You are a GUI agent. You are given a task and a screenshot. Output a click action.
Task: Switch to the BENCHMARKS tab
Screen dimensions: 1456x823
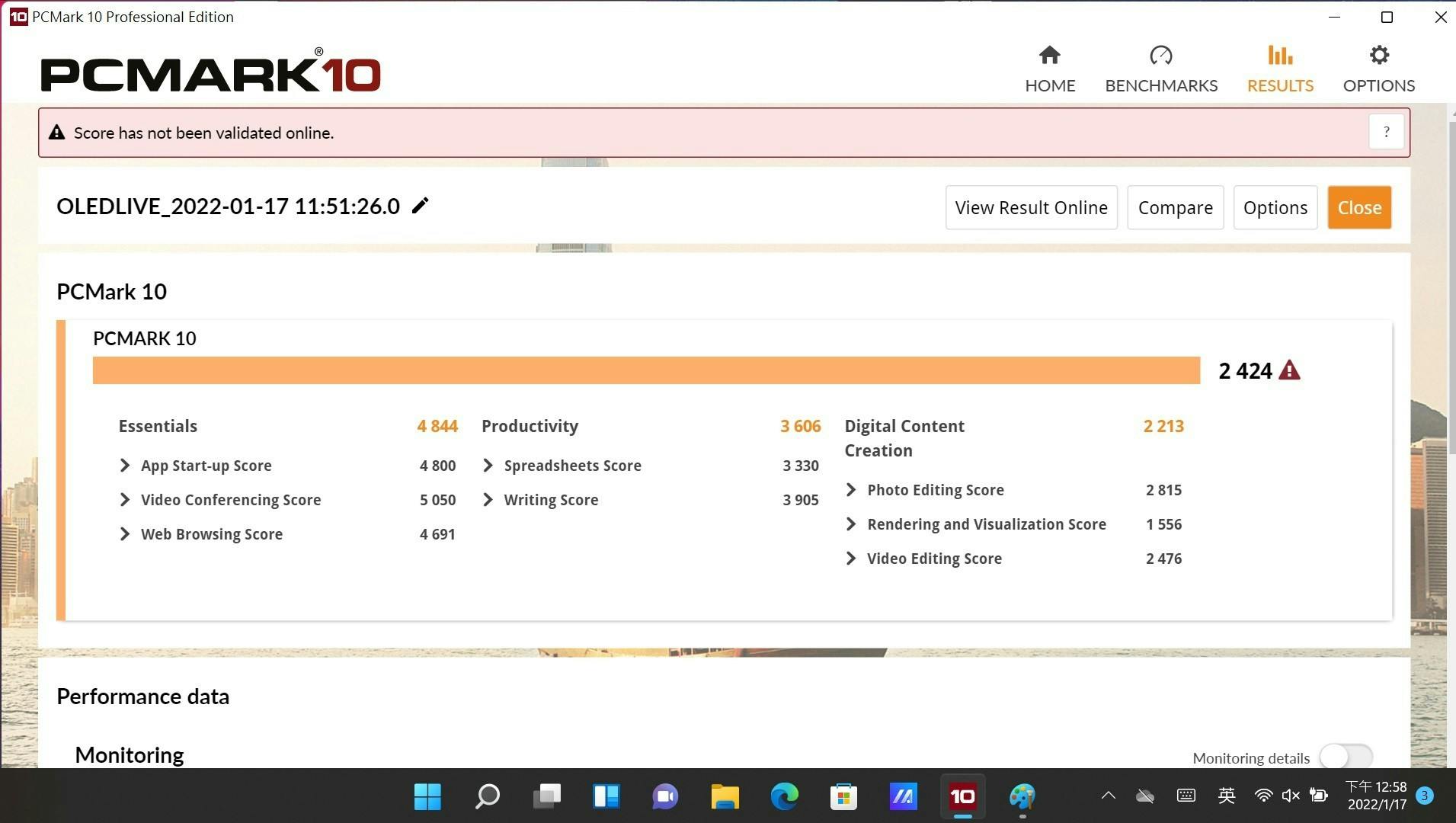tap(1161, 69)
